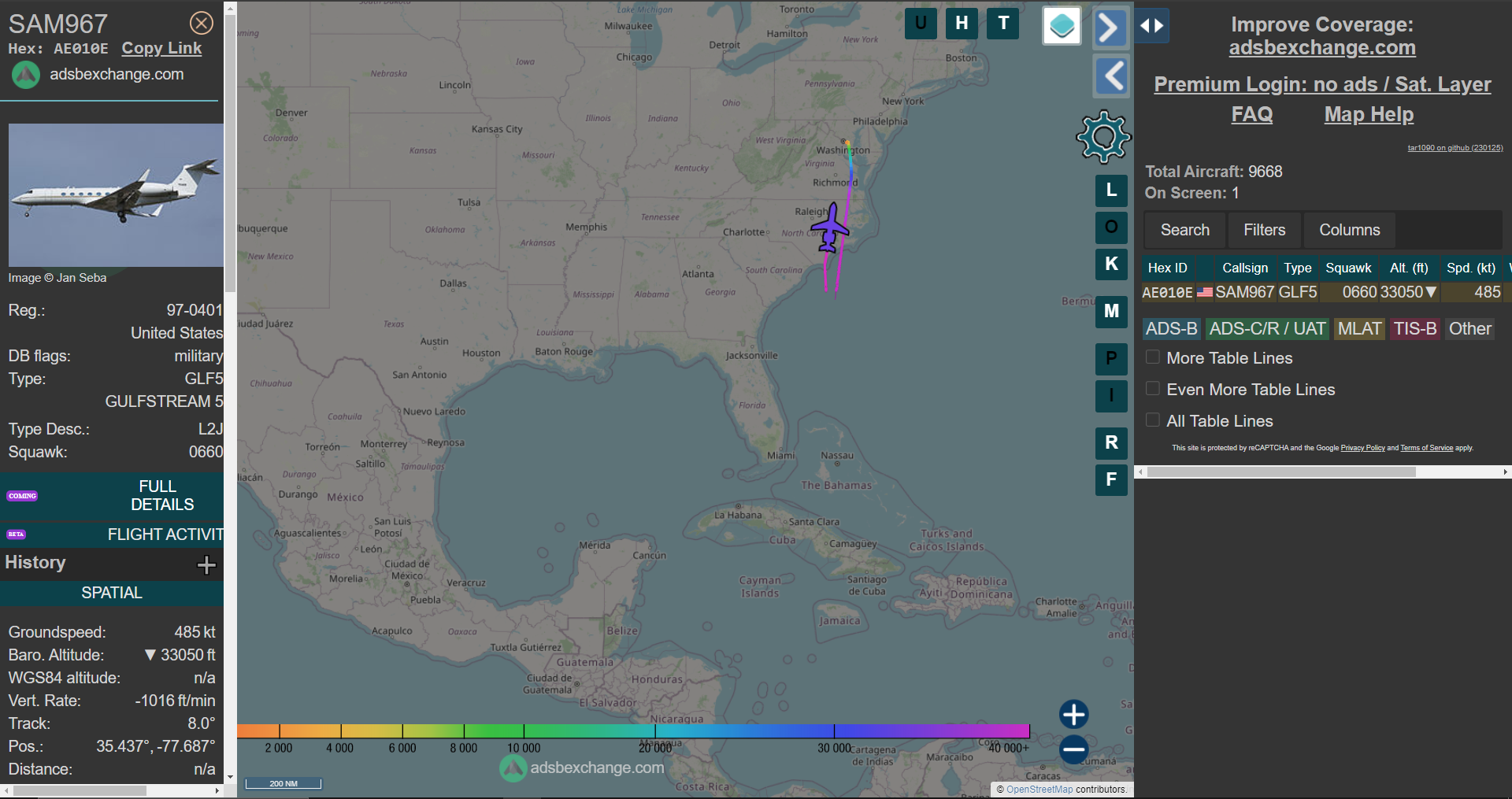Open the SPATIAL section header
1512x799 pixels.
[x=112, y=593]
